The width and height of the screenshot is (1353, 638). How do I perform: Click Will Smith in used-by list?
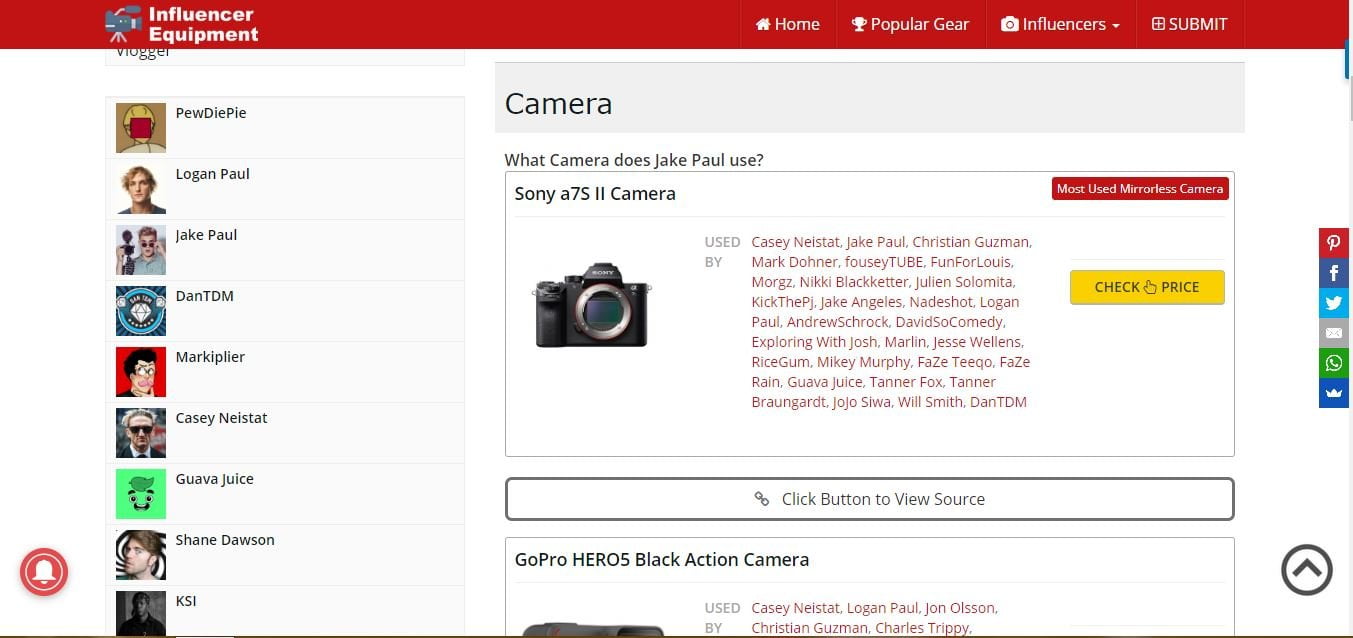[x=932, y=402]
